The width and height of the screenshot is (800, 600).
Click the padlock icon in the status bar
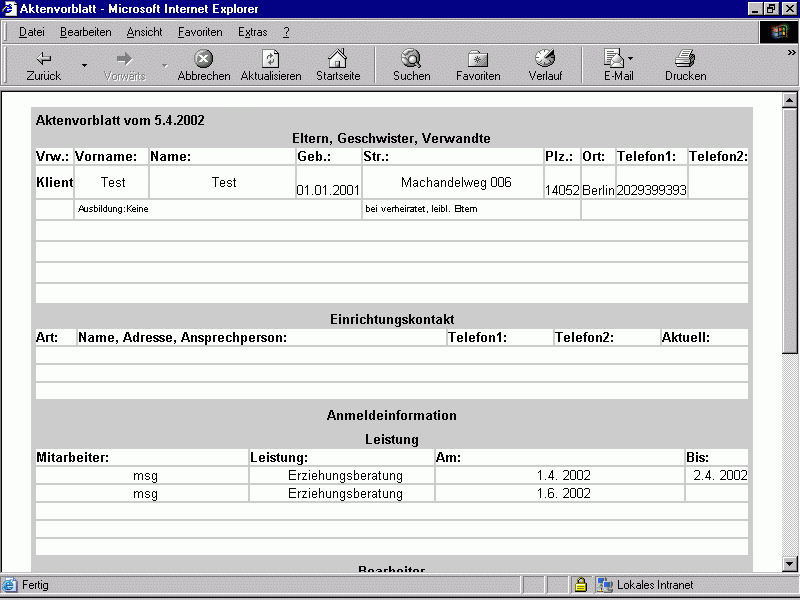tap(581, 584)
